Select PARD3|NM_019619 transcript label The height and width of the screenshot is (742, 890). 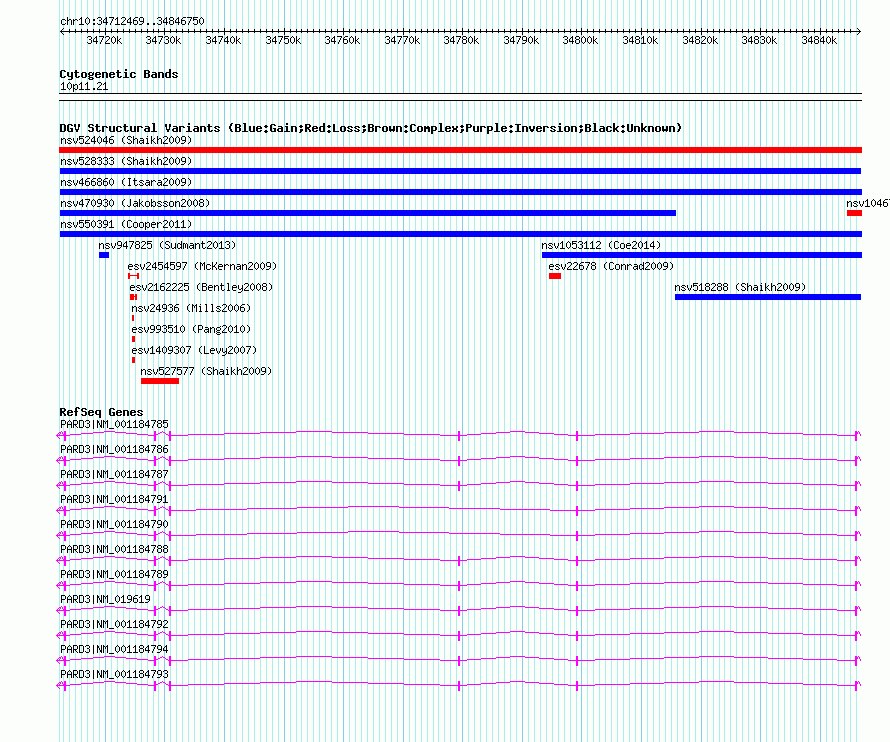click(x=105, y=600)
